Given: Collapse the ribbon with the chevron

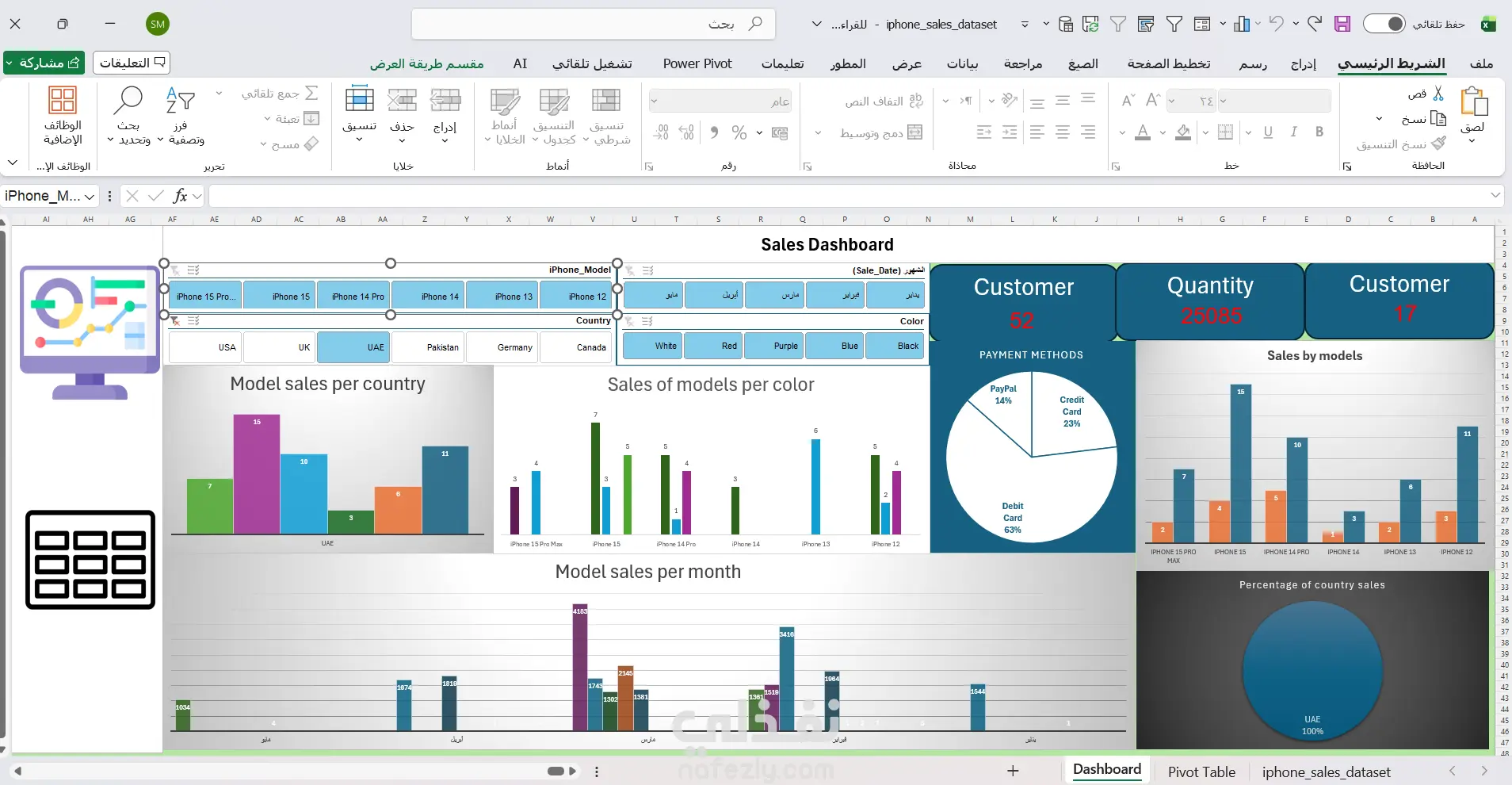Looking at the screenshot, I should (13, 163).
